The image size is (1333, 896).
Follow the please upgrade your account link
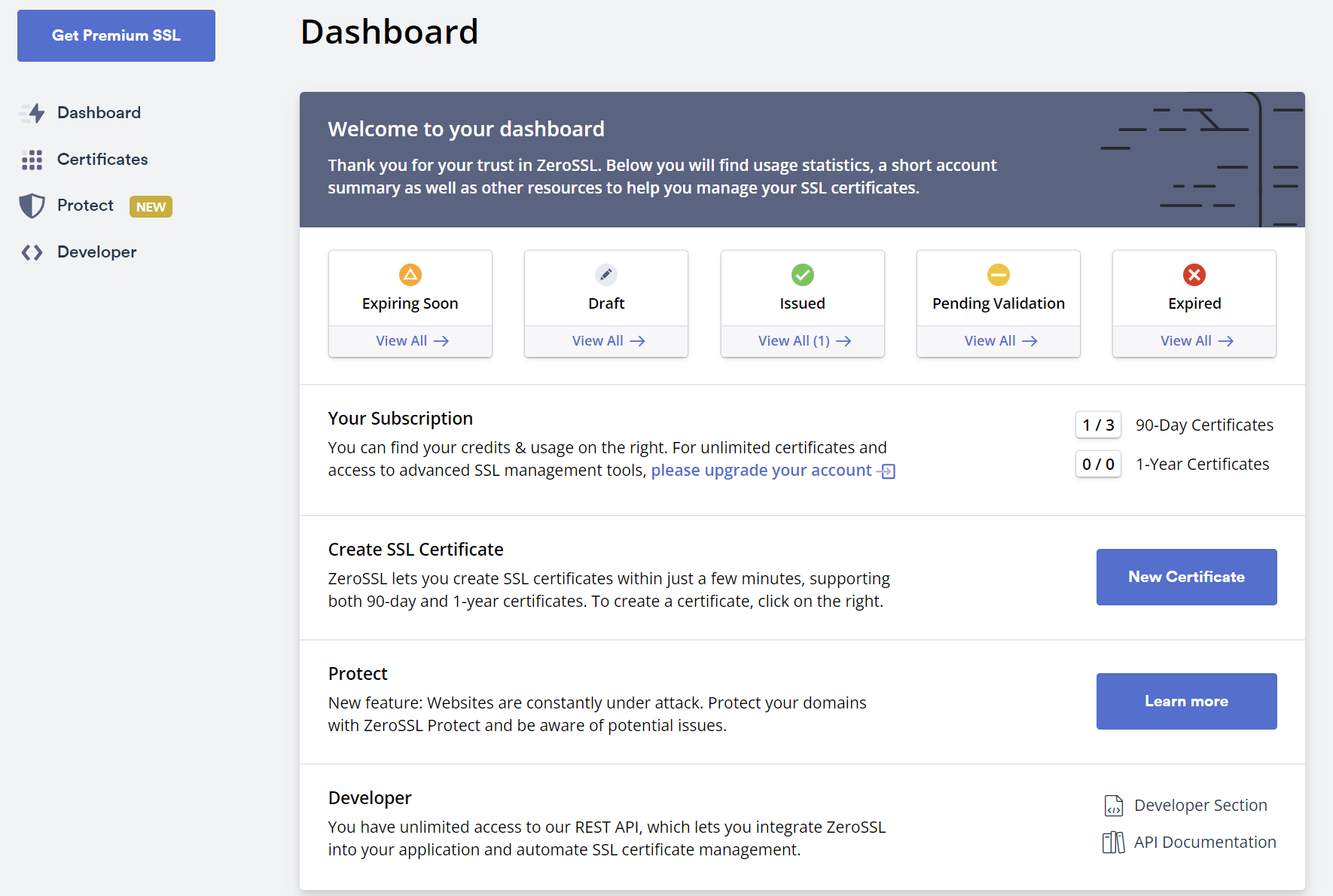tap(761, 471)
